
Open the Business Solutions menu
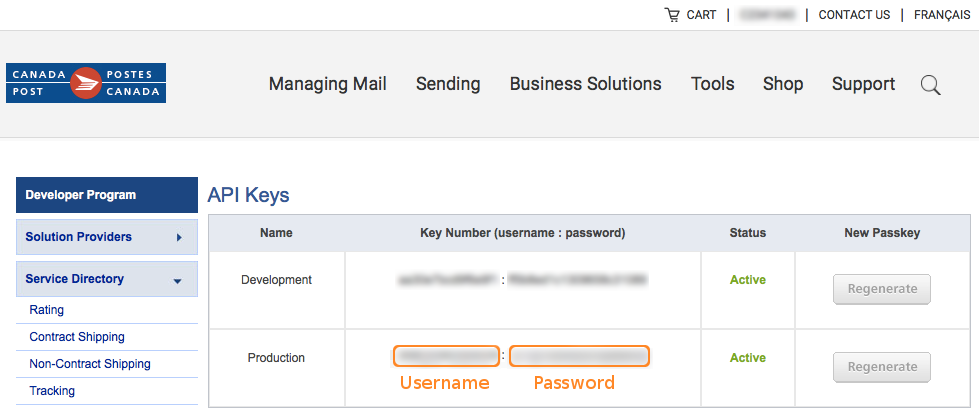pyautogui.click(x=586, y=84)
